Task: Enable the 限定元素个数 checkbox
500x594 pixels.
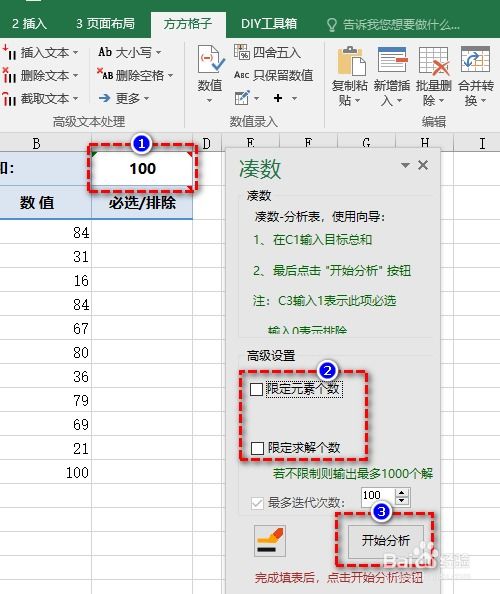Action: pyautogui.click(x=256, y=389)
